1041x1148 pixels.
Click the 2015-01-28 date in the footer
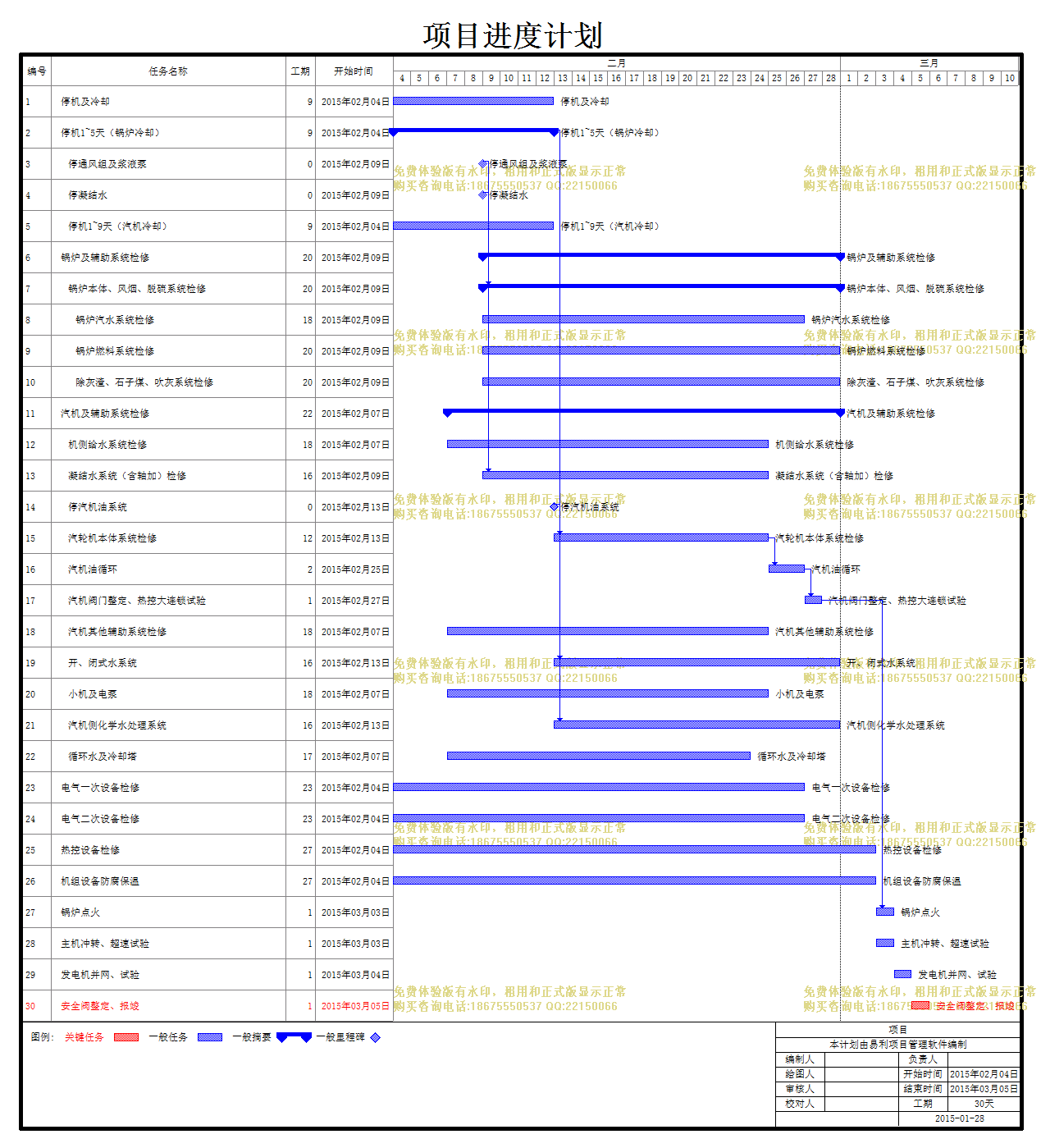click(960, 1118)
